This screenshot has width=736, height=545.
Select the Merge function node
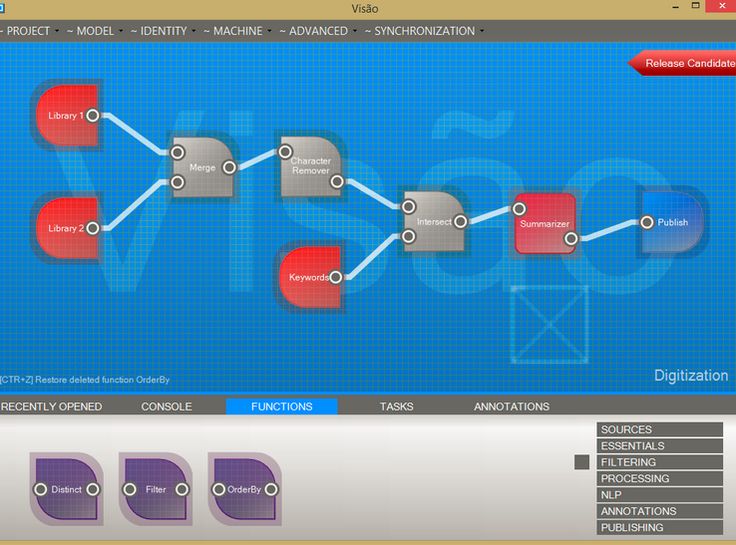pyautogui.click(x=203, y=167)
